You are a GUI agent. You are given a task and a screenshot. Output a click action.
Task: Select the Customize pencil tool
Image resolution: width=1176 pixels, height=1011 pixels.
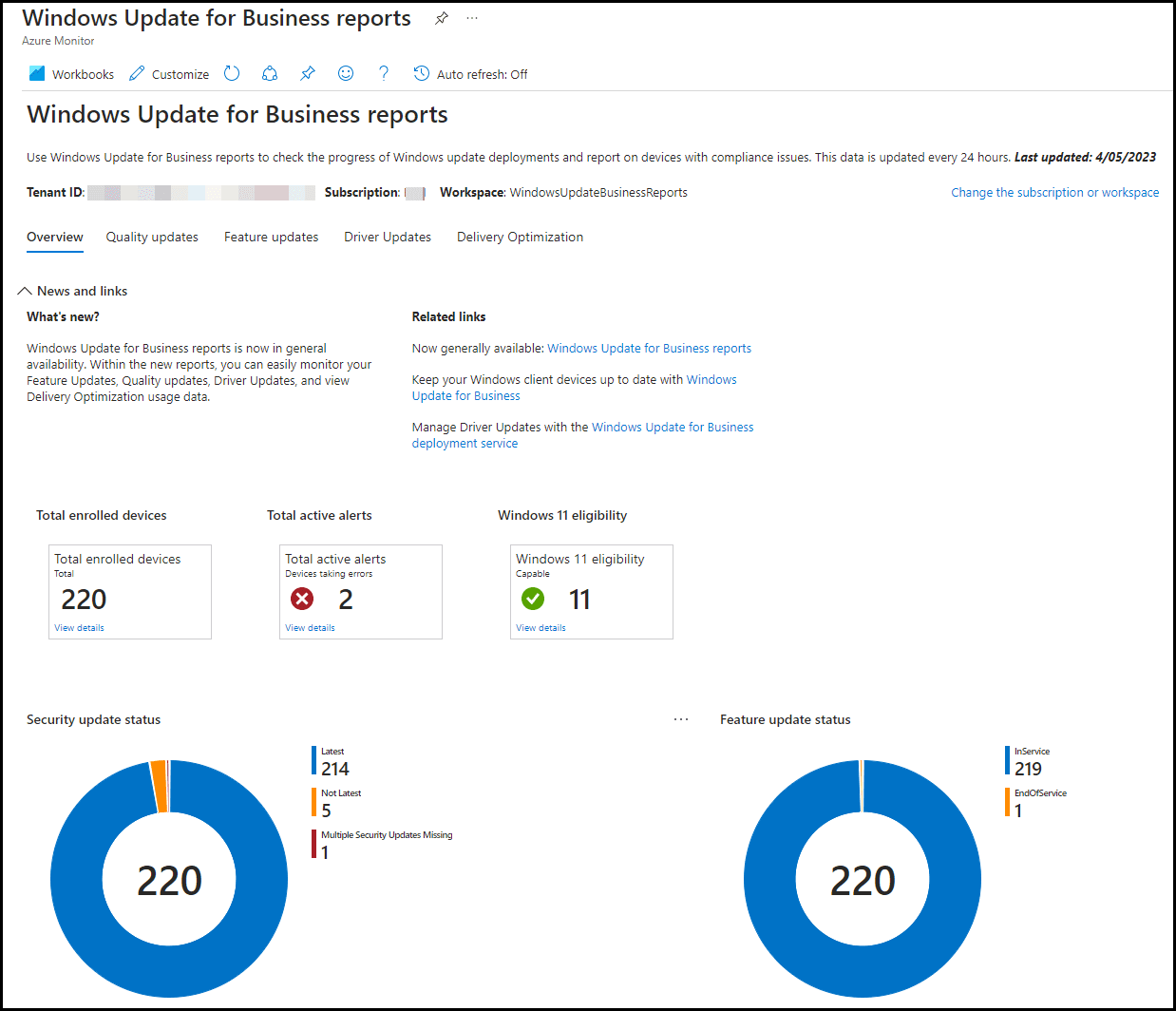click(168, 73)
